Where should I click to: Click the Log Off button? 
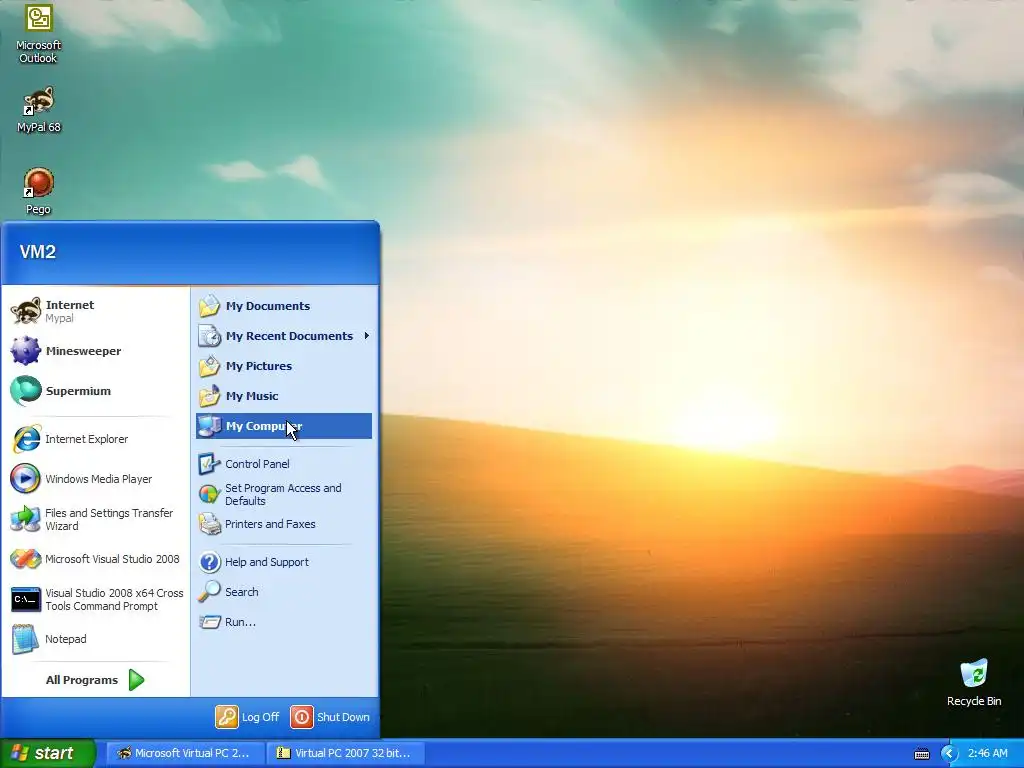[248, 717]
